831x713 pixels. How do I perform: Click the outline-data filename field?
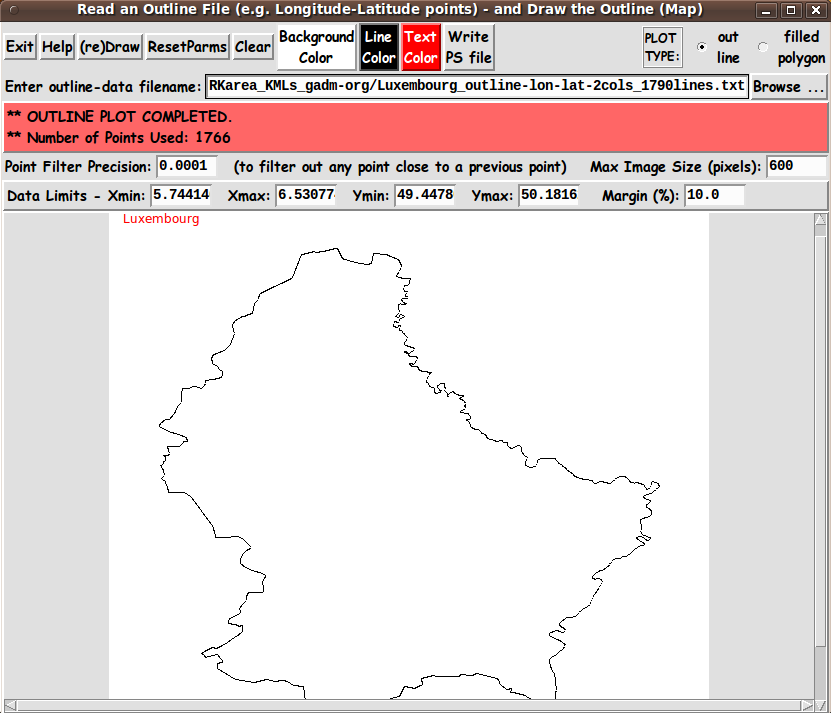click(x=477, y=86)
